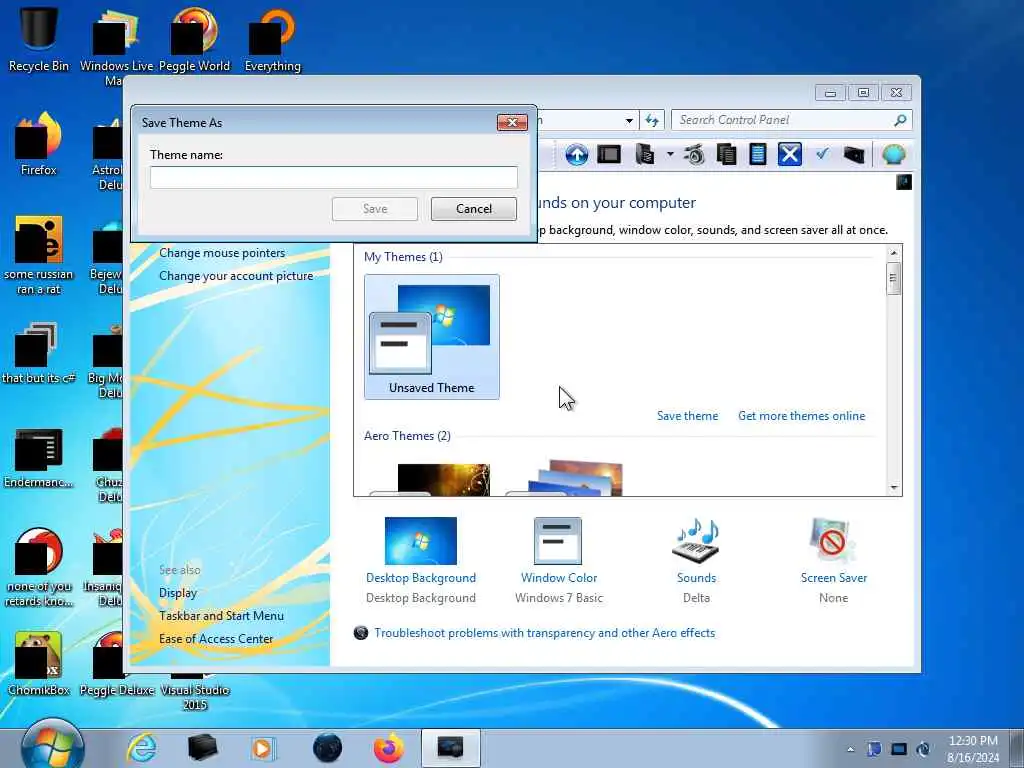The image size is (1024, 768).
Task: Open the Start menu orb
Action: tap(52, 746)
